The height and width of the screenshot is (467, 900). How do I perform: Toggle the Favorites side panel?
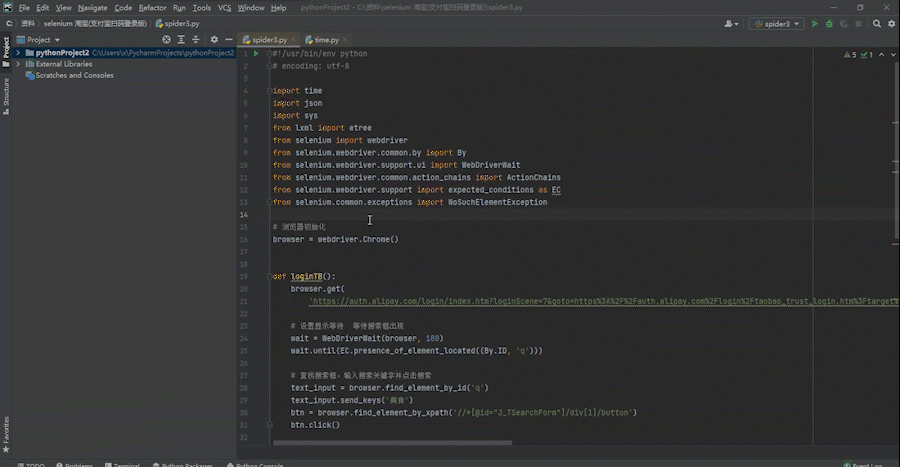click(6, 434)
